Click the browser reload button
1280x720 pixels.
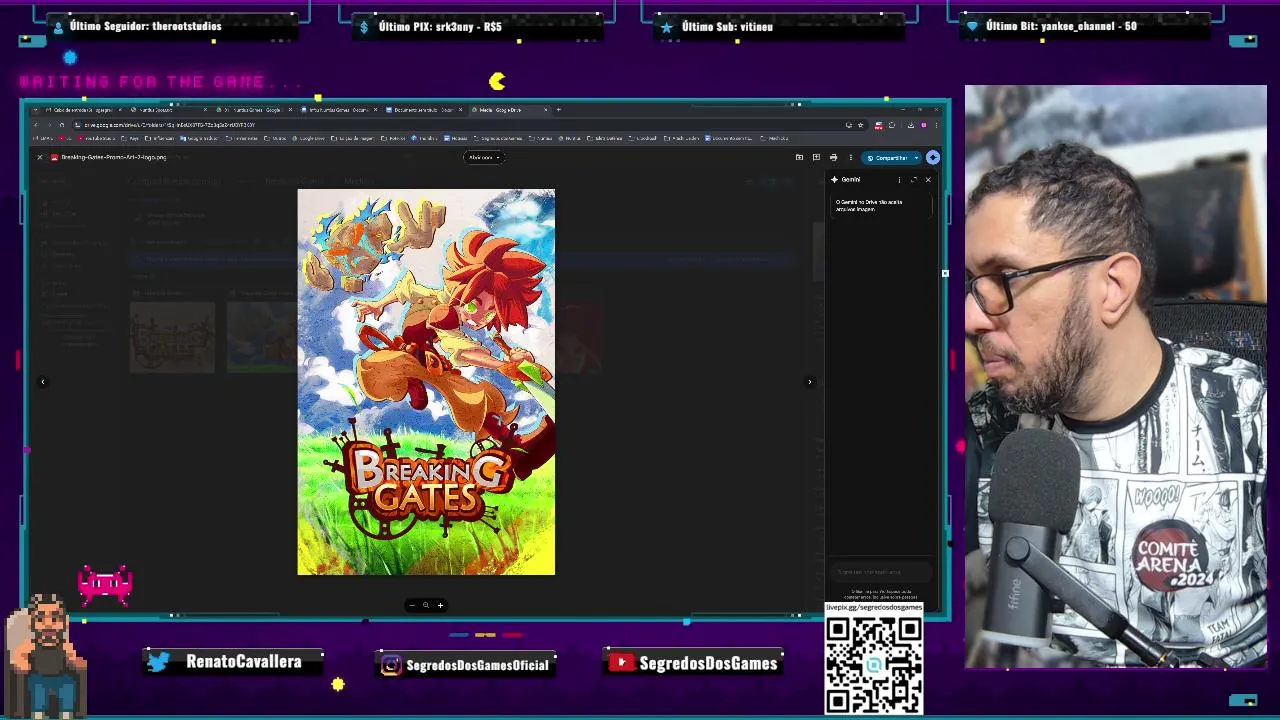pyautogui.click(x=61, y=125)
